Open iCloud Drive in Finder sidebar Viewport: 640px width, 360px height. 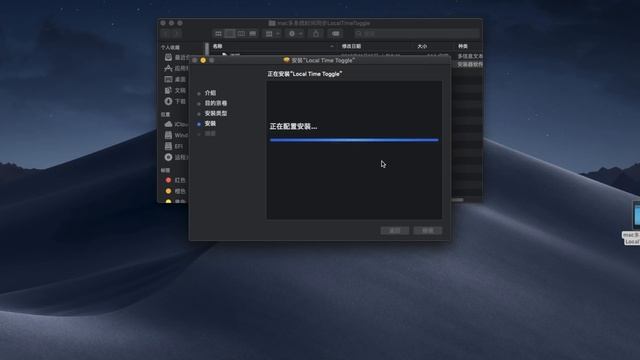tap(176, 124)
